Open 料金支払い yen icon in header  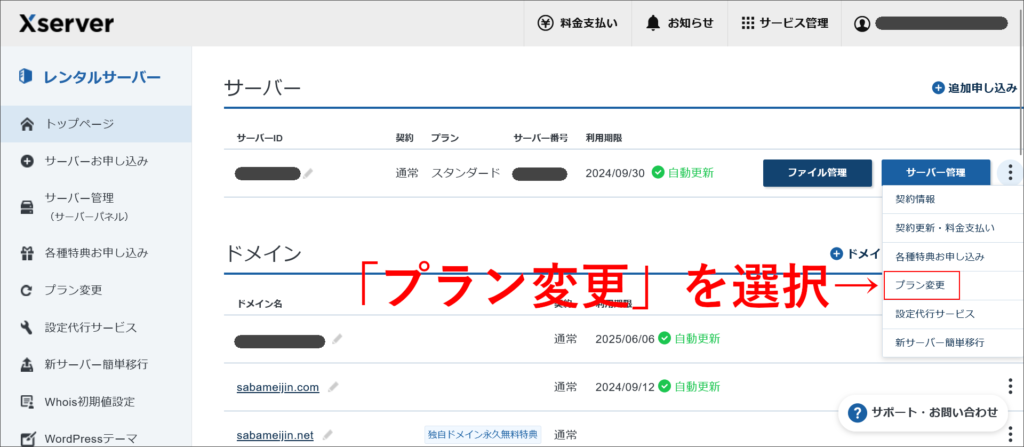click(x=545, y=24)
